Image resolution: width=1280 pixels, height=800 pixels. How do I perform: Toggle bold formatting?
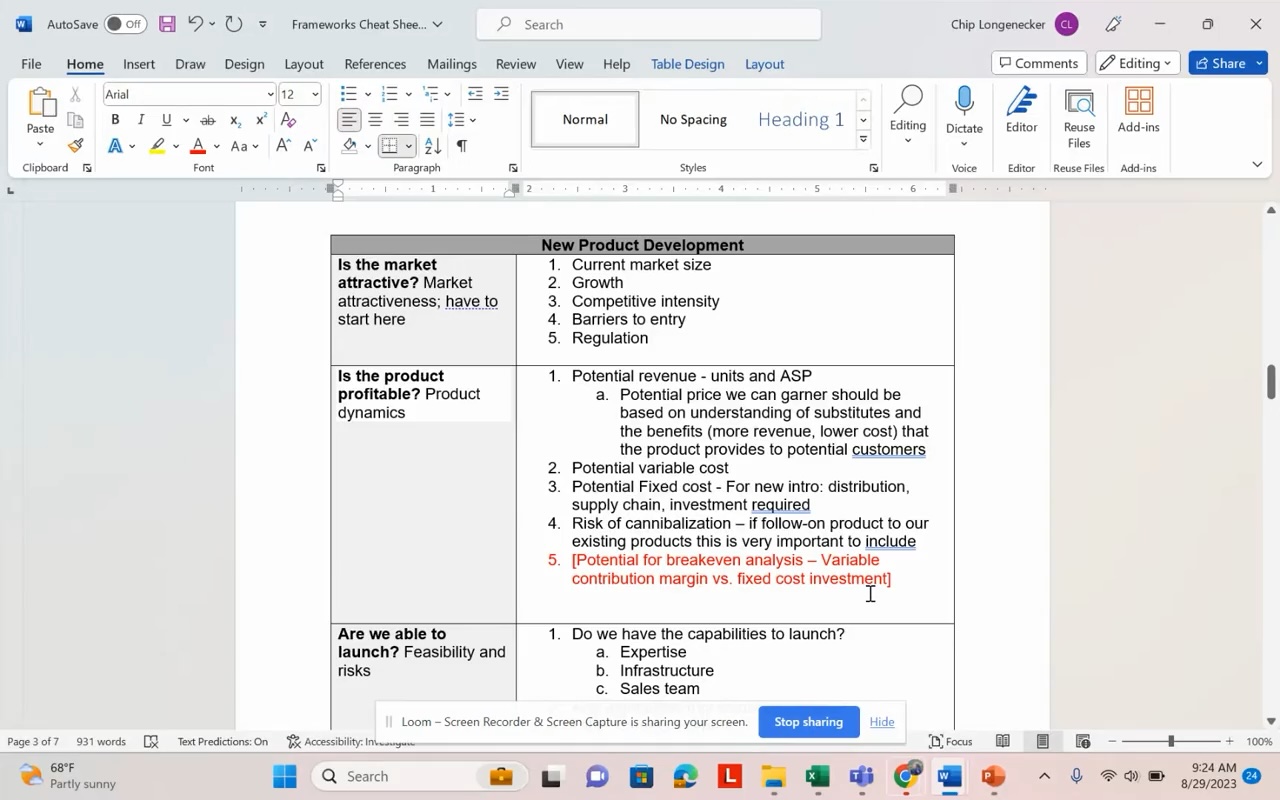click(115, 120)
